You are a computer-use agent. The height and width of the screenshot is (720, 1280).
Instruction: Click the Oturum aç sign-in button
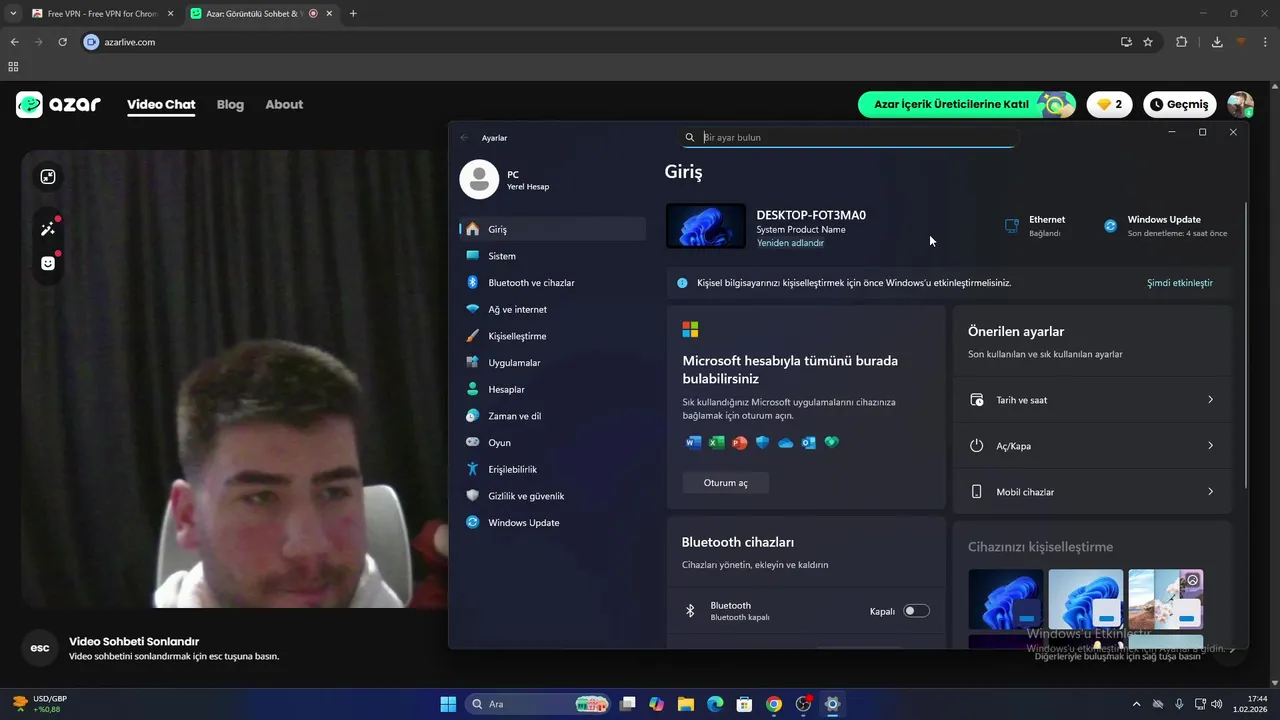726,483
